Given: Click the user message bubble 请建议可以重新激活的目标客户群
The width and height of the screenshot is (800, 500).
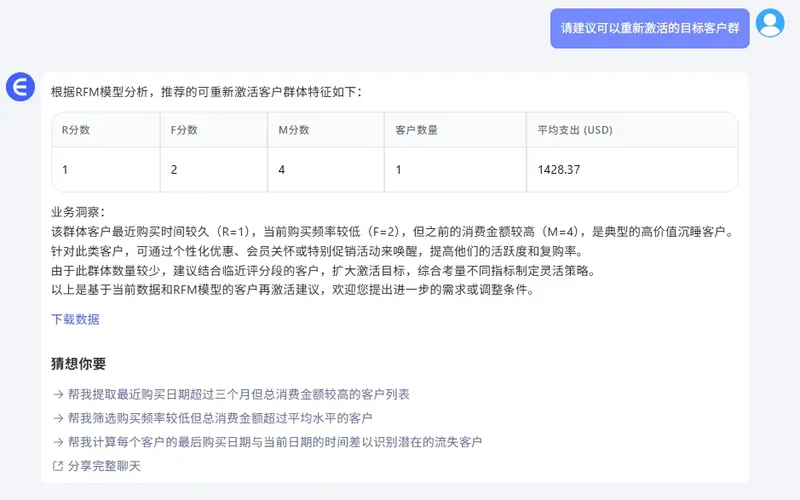Looking at the screenshot, I should click(x=649, y=28).
